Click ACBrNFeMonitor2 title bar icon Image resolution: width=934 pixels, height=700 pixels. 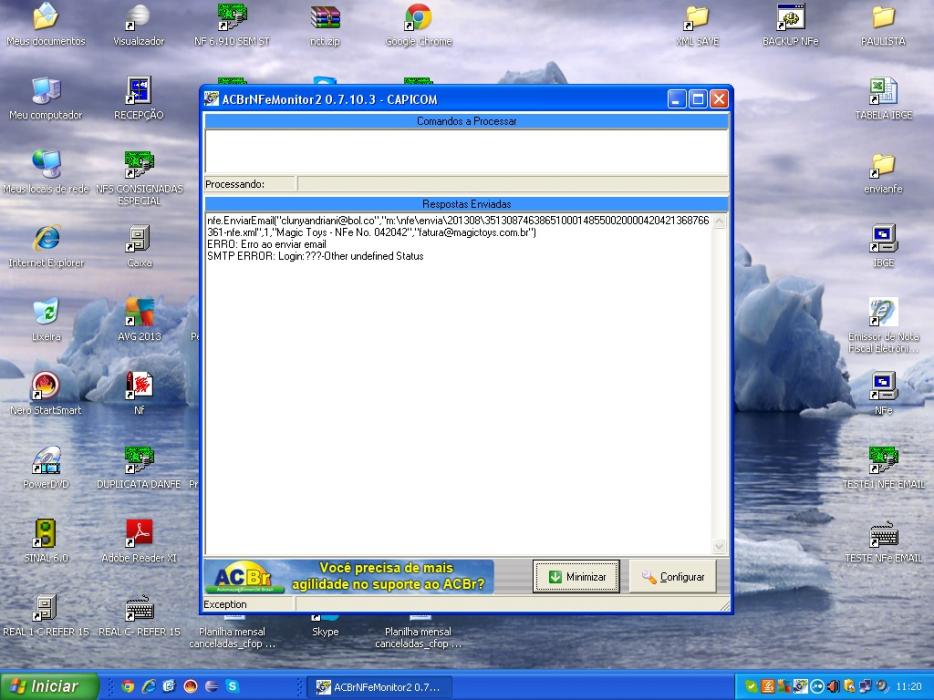point(211,99)
